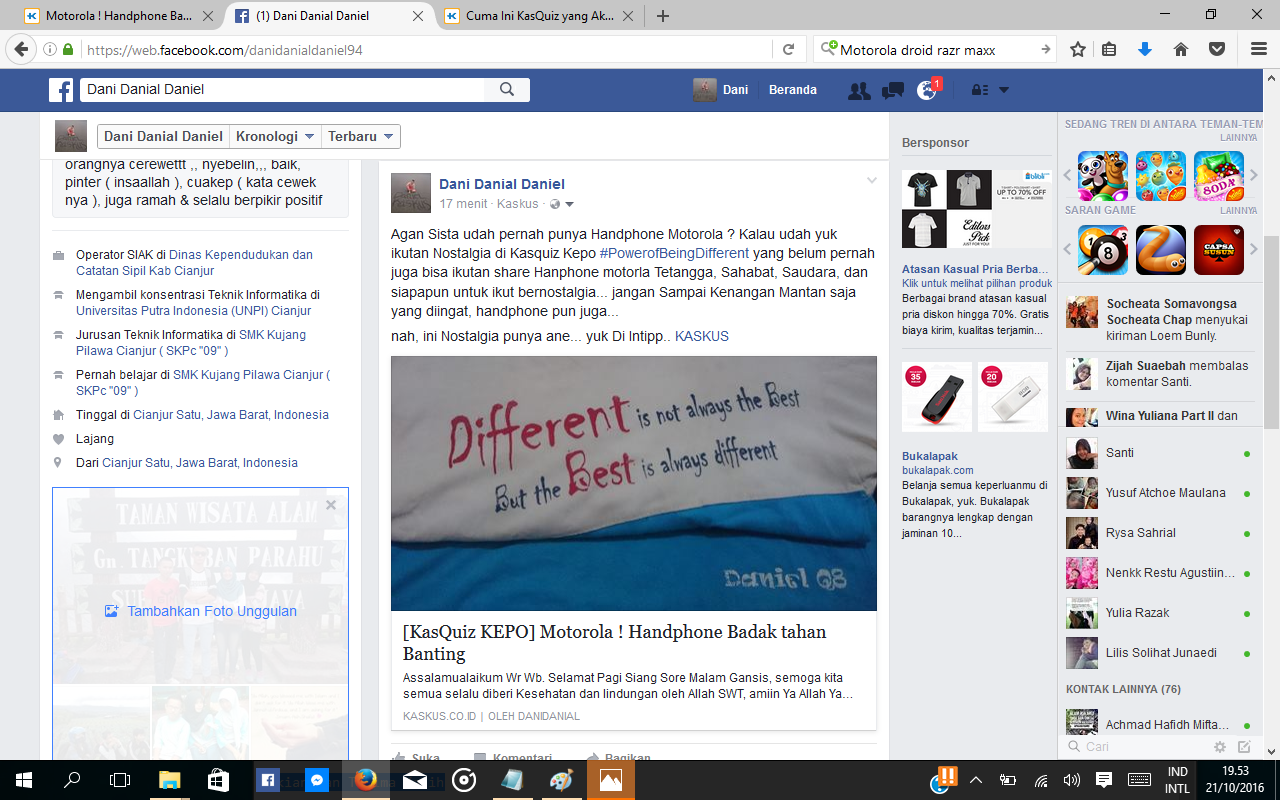Open notifications globe icon with red badge

point(927,90)
